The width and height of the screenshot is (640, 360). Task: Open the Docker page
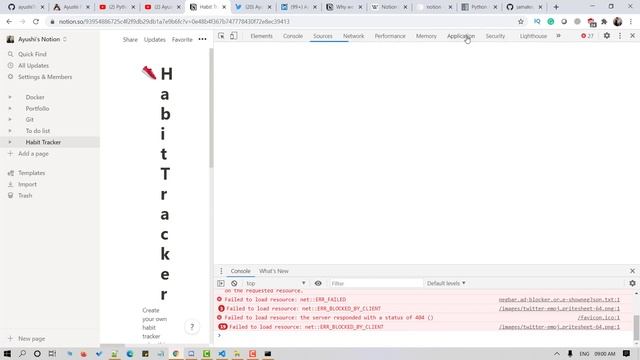(35, 97)
